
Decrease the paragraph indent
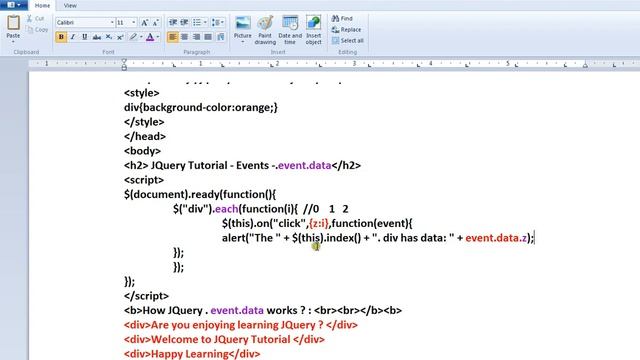click(173, 22)
